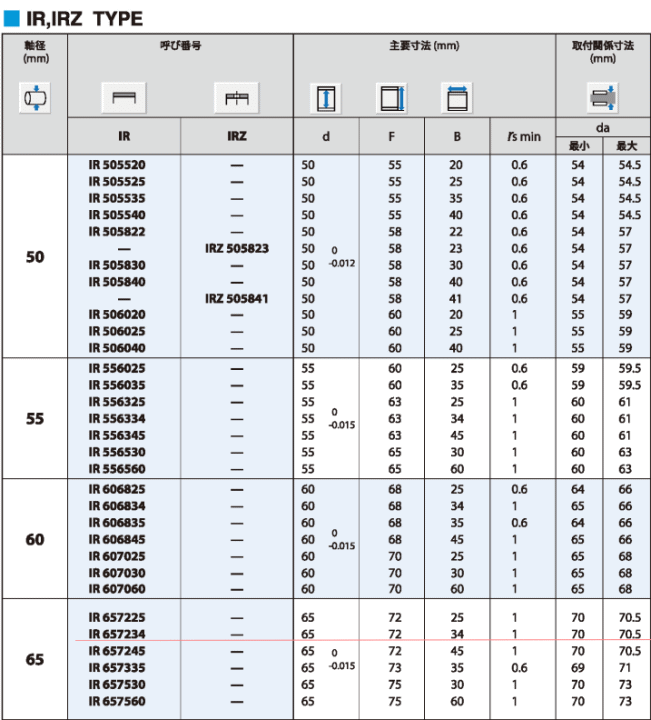Click the -0.012 tolerance value
The height and width of the screenshot is (720, 651).
[x=342, y=263]
